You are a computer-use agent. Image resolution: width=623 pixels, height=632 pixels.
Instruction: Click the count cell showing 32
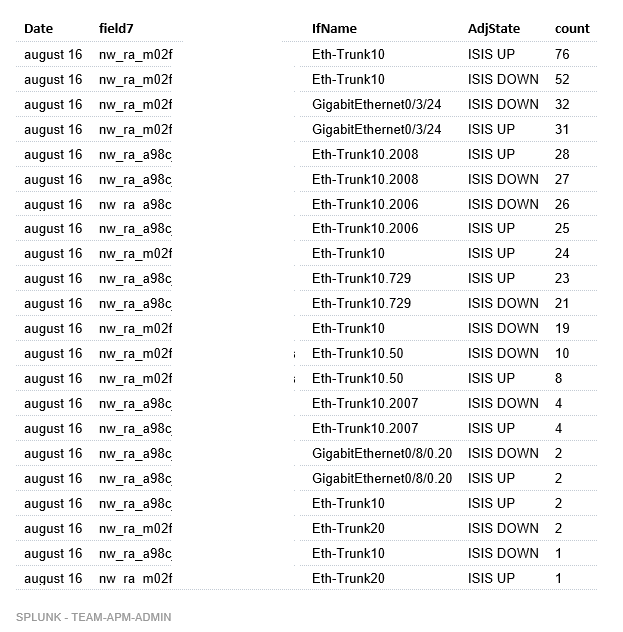pos(562,104)
